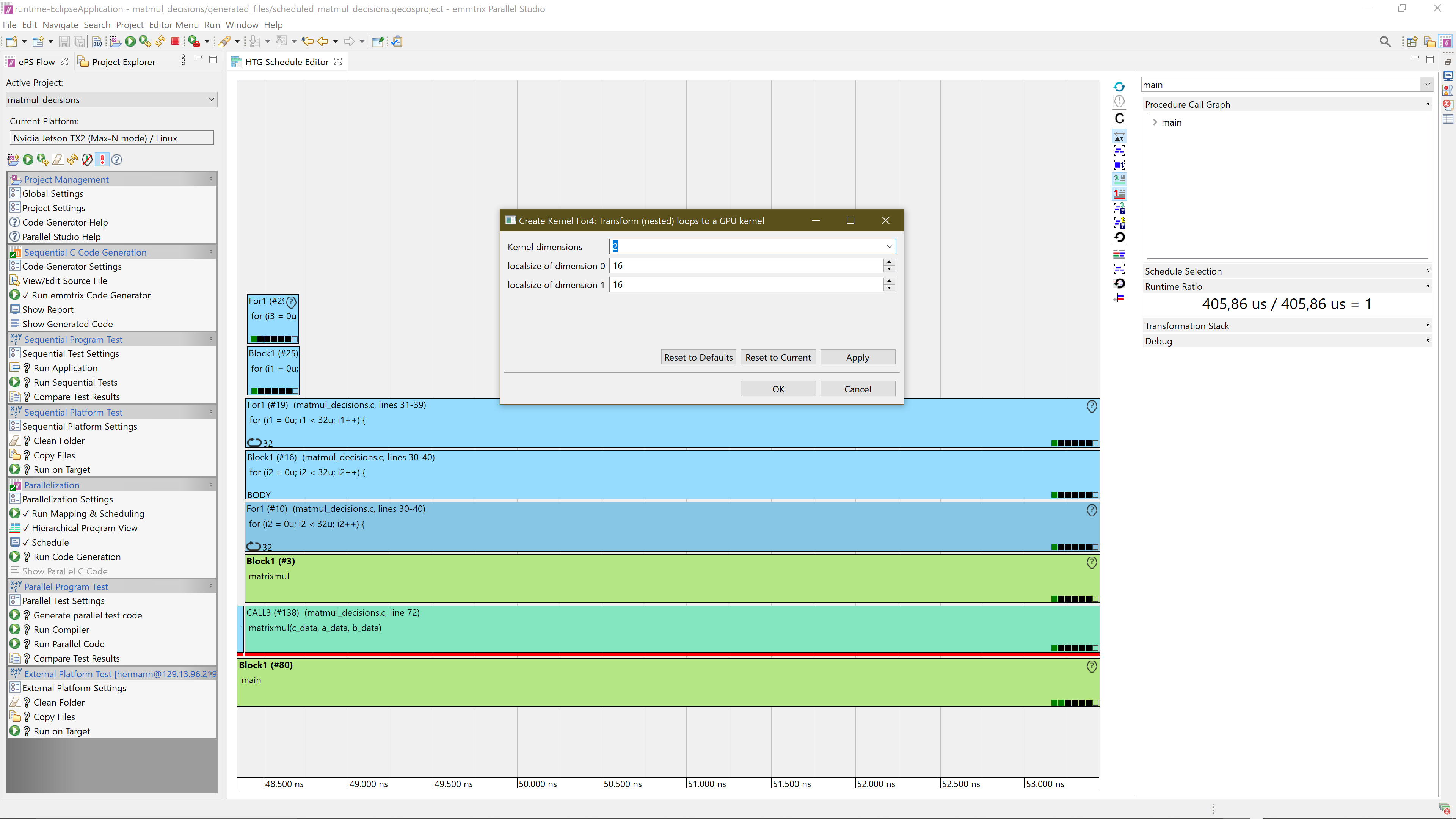Toggle the green numbered list view button
The image size is (1456, 819).
(1119, 179)
